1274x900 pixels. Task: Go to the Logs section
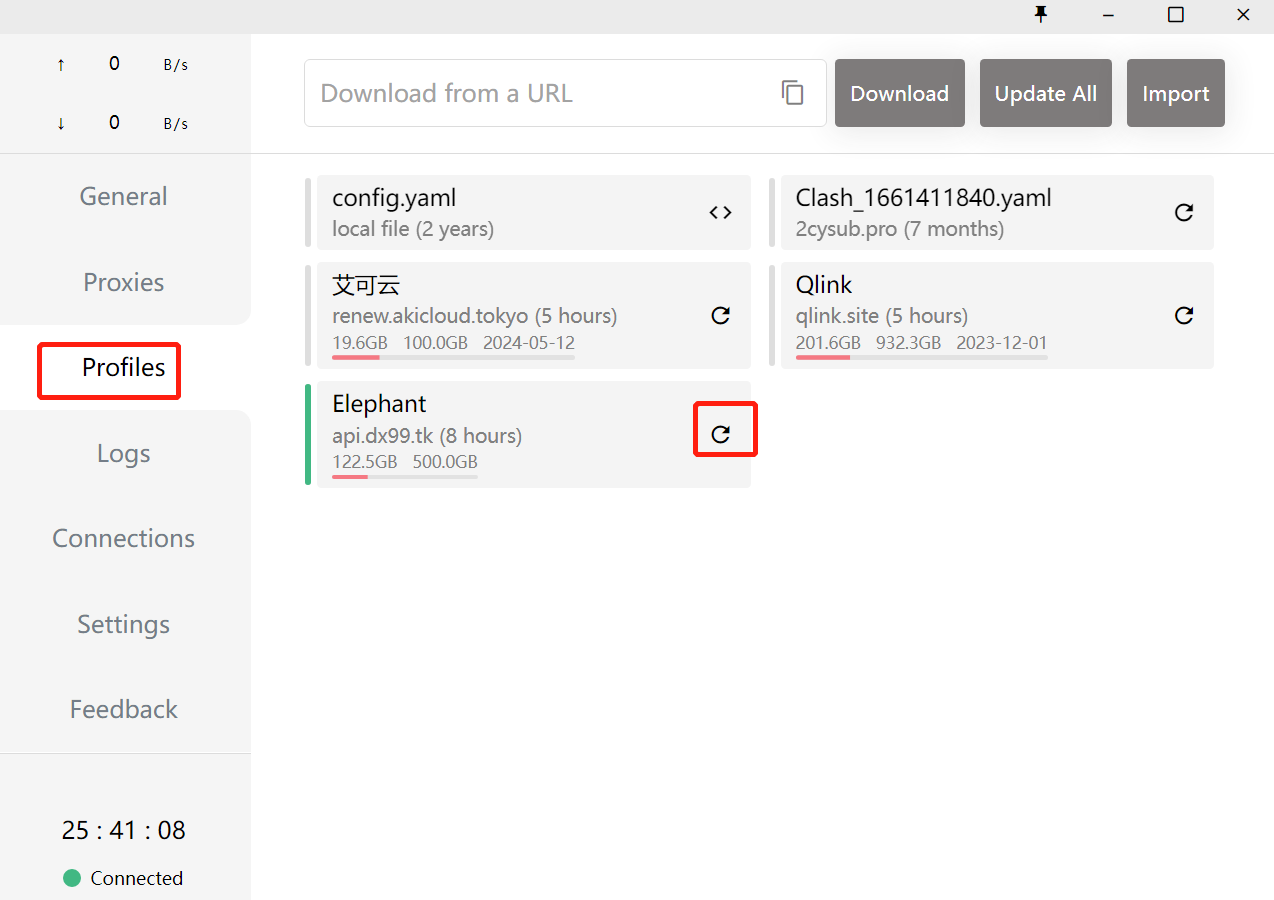tap(124, 453)
